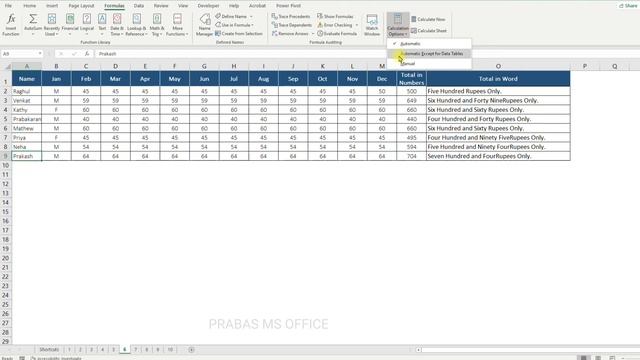The width and height of the screenshot is (640, 360).
Task: Switch to the Review tab
Action: point(161,6)
